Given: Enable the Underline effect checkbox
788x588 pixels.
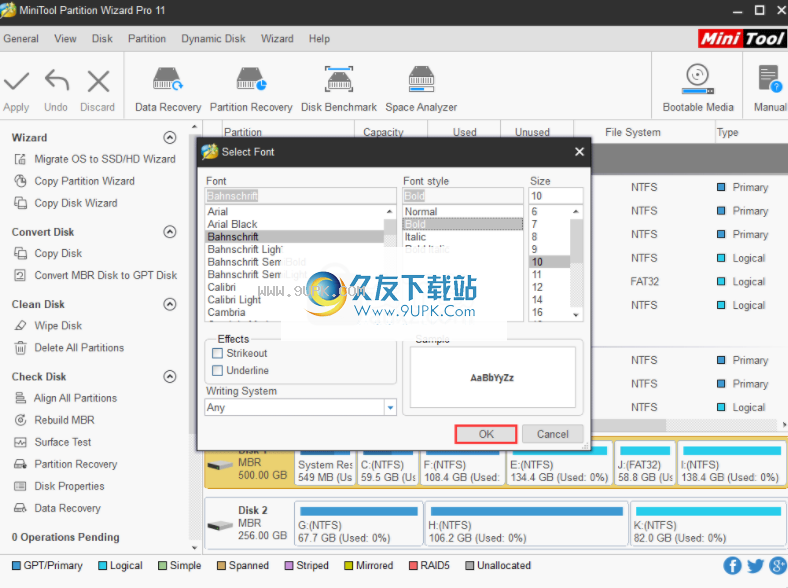Looking at the screenshot, I should click(217, 370).
